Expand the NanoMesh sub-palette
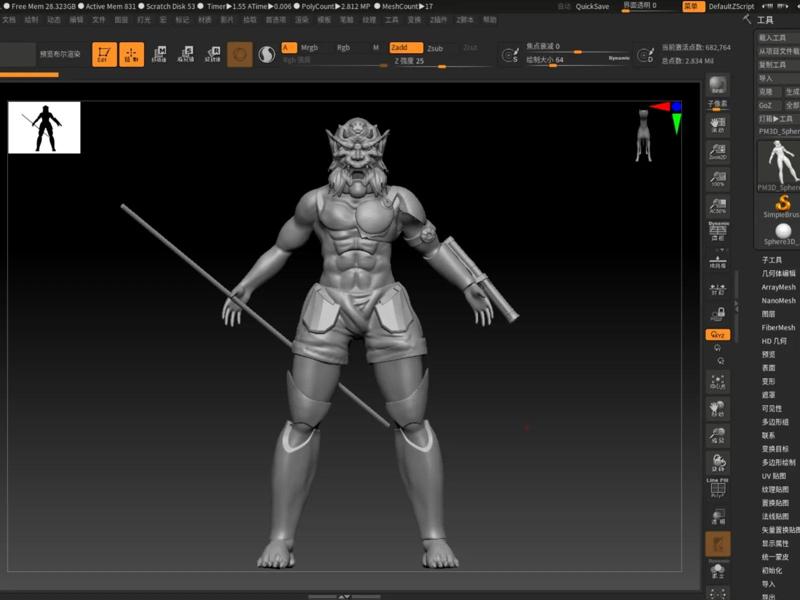 tap(778, 300)
